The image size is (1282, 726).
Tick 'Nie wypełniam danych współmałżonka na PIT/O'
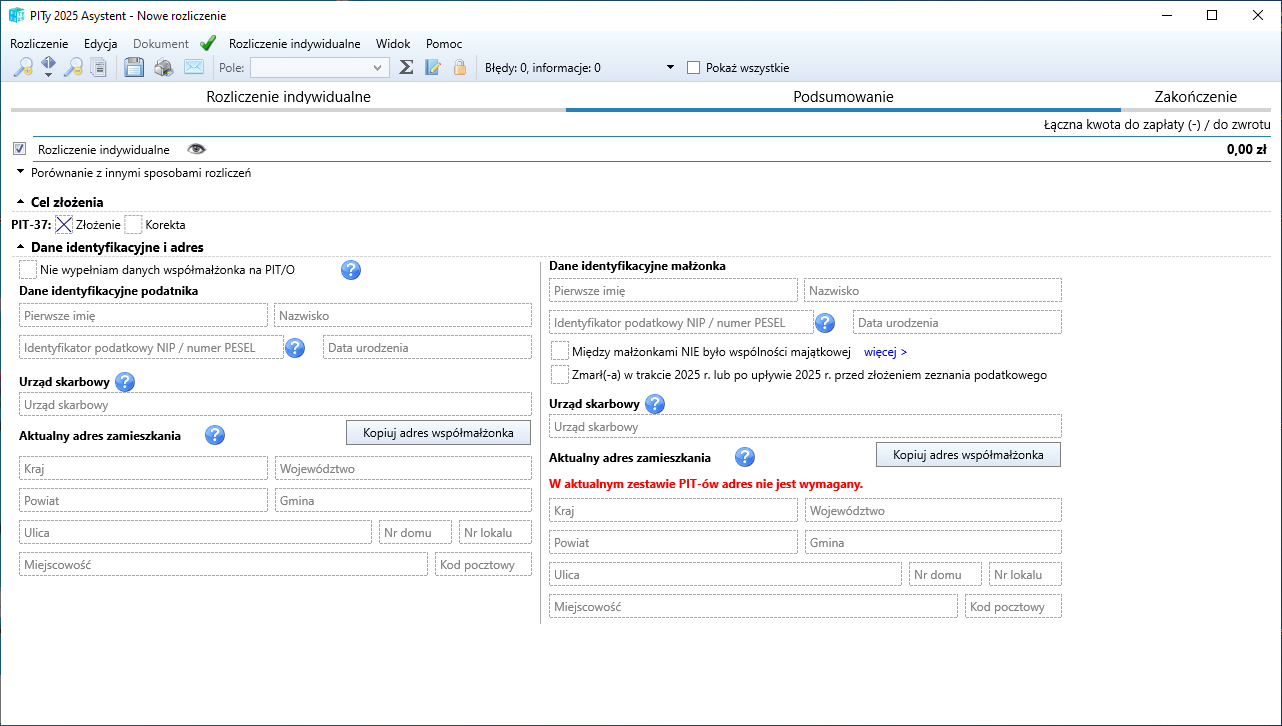(28, 270)
